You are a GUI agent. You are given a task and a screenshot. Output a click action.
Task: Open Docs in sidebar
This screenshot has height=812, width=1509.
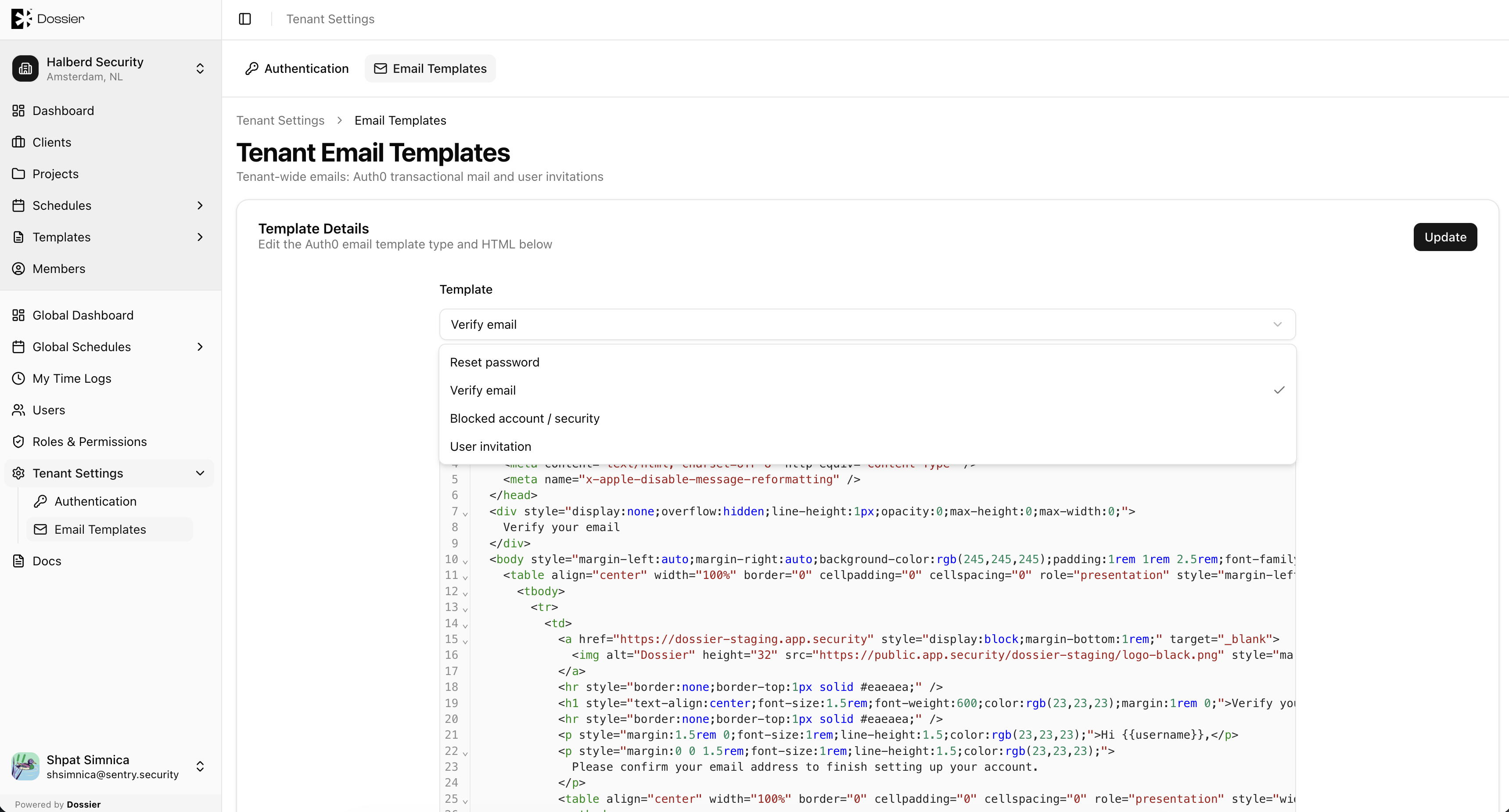click(111, 561)
